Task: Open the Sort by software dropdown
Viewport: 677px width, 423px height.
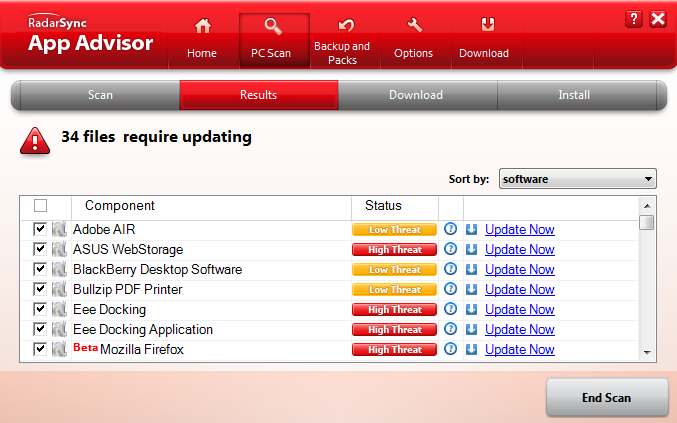Action: [x=577, y=179]
